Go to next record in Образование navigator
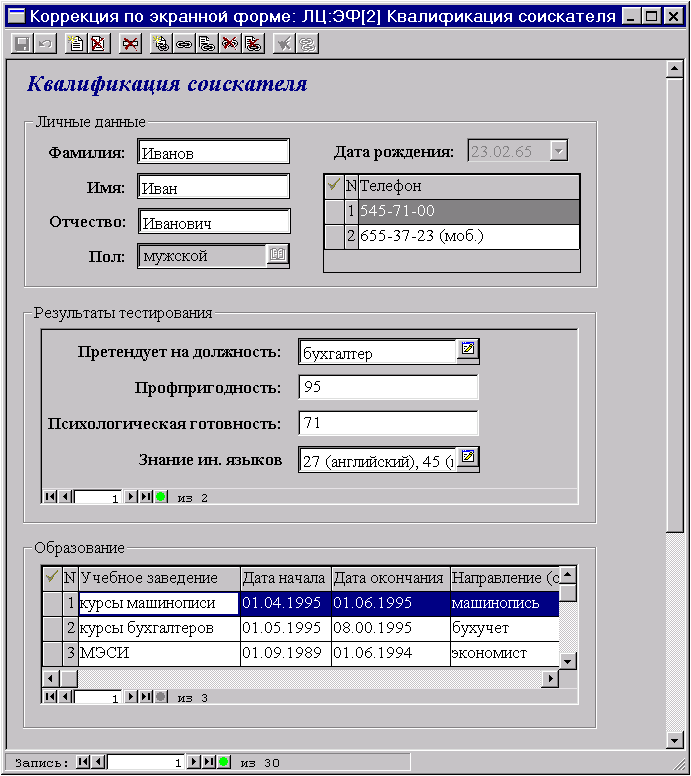 (131, 697)
